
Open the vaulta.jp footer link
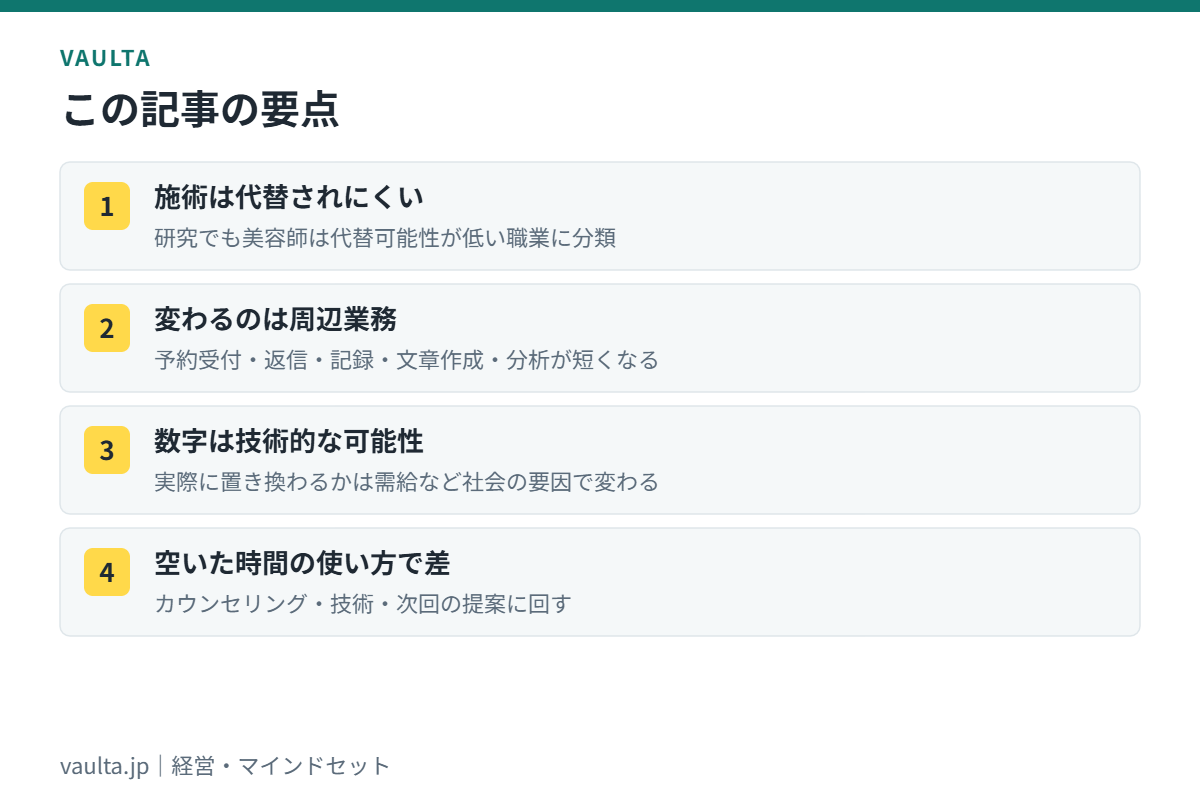(104, 767)
